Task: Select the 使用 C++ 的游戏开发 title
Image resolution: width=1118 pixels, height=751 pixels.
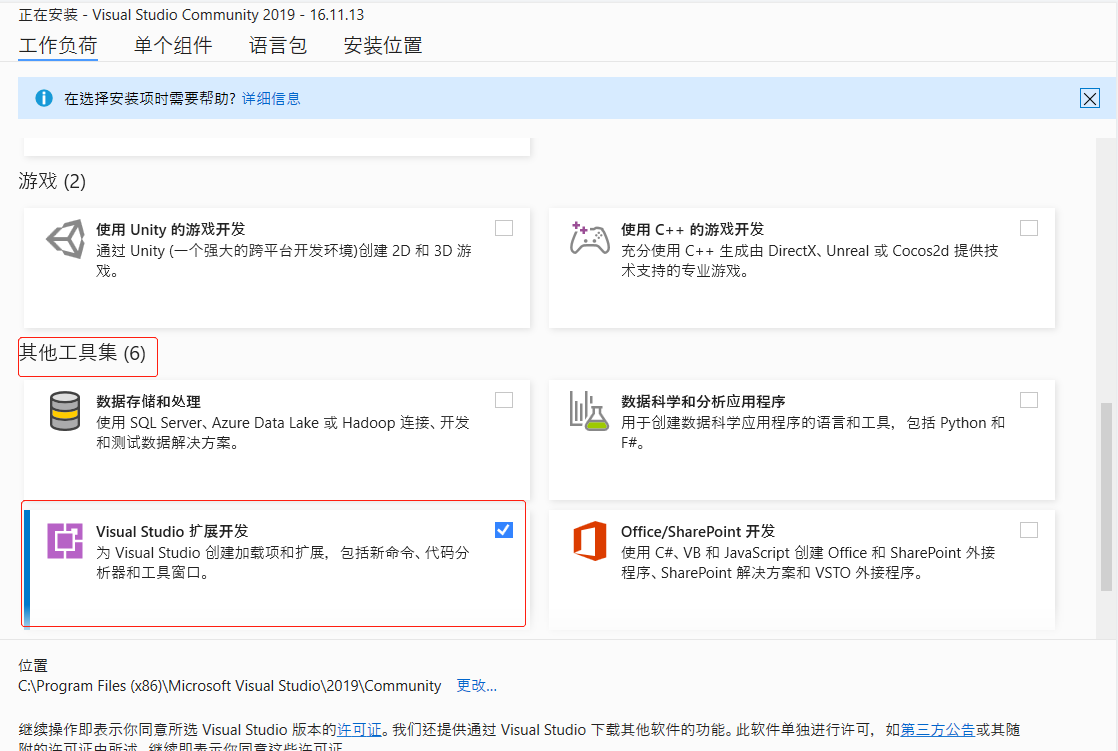Action: (692, 230)
